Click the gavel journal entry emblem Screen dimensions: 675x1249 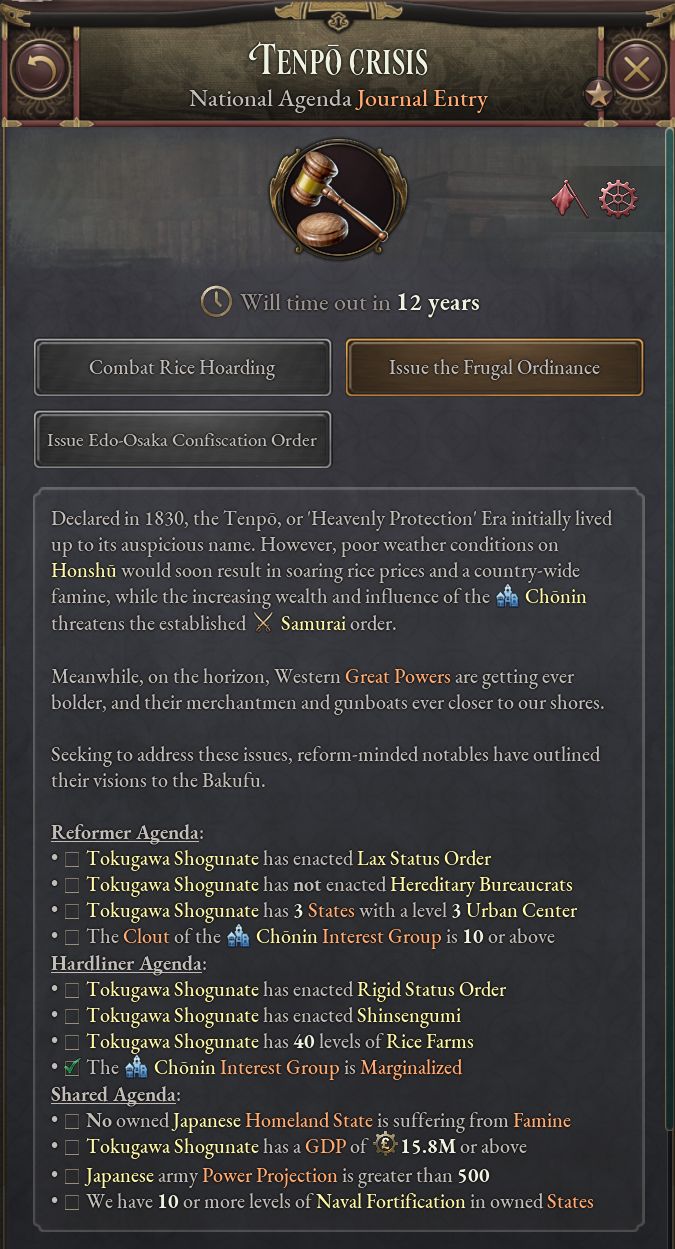click(x=338, y=198)
